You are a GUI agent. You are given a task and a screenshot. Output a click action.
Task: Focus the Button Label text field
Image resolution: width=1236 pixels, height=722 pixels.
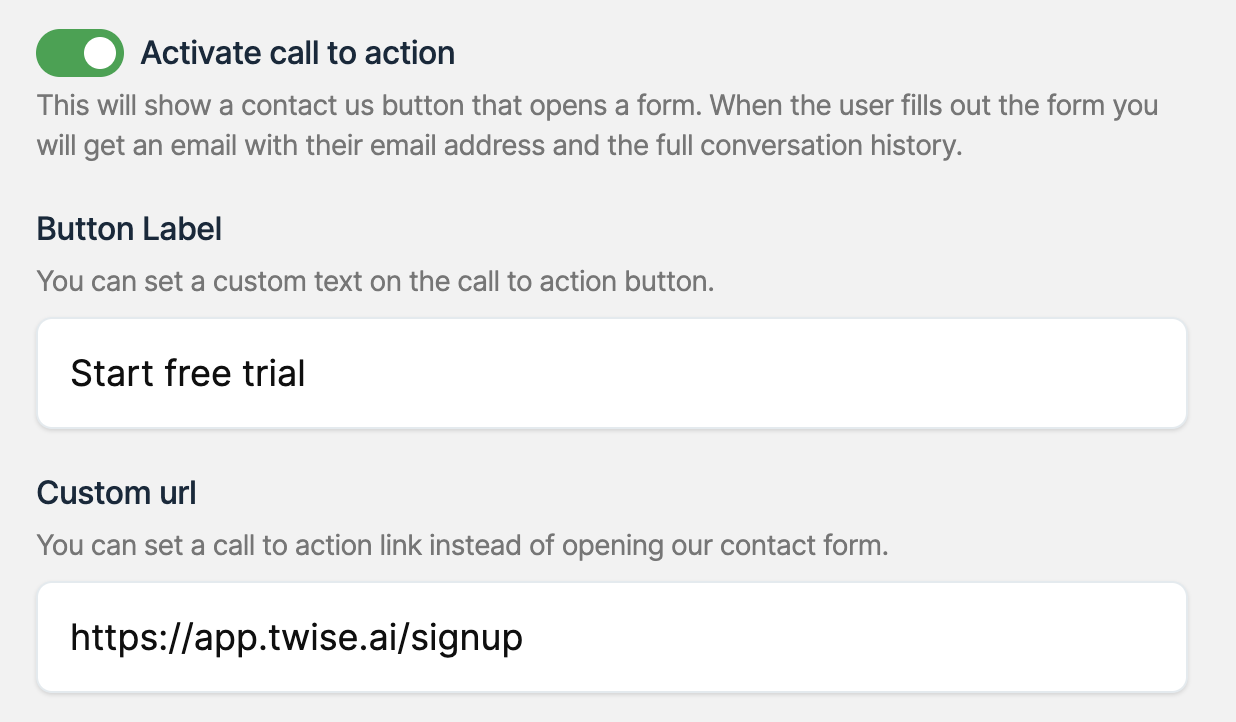click(x=611, y=373)
